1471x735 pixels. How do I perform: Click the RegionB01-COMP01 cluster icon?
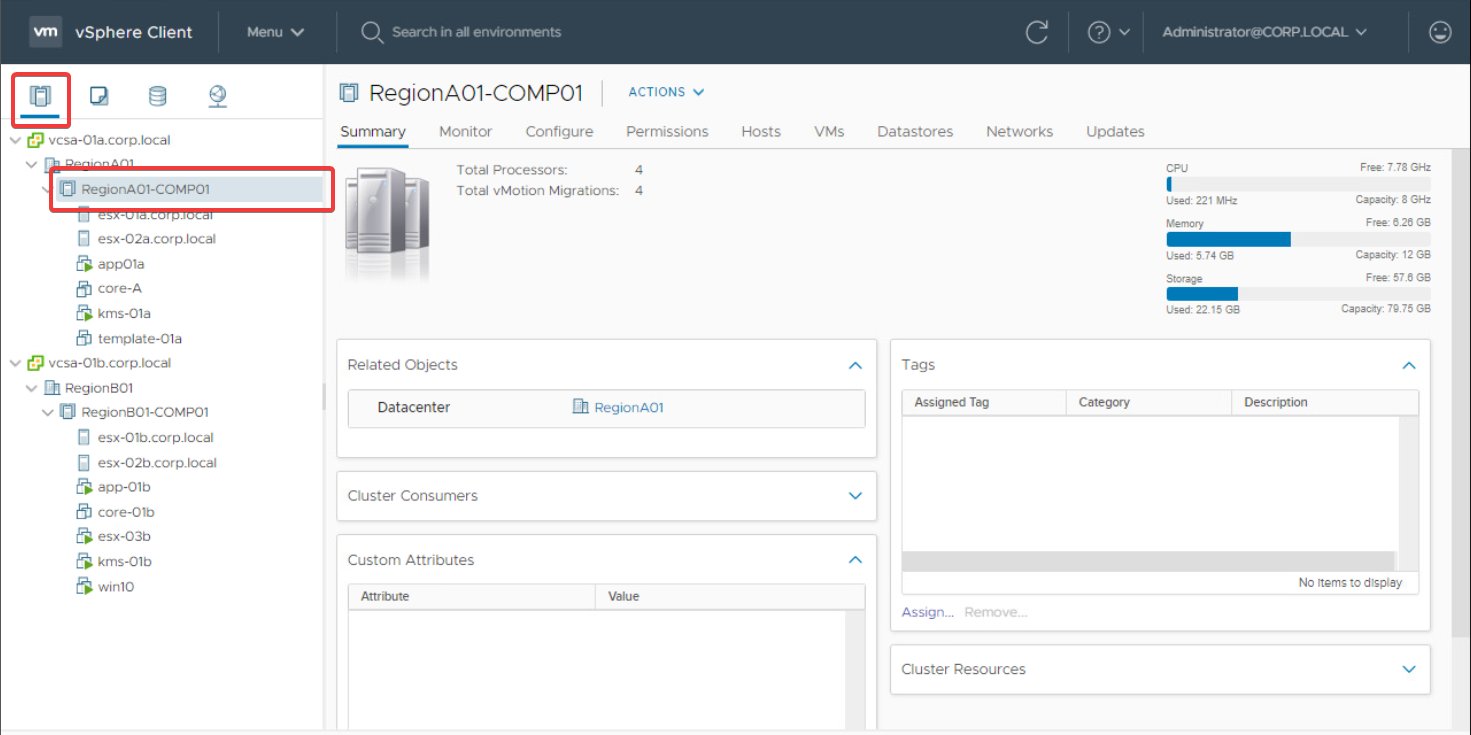point(68,412)
